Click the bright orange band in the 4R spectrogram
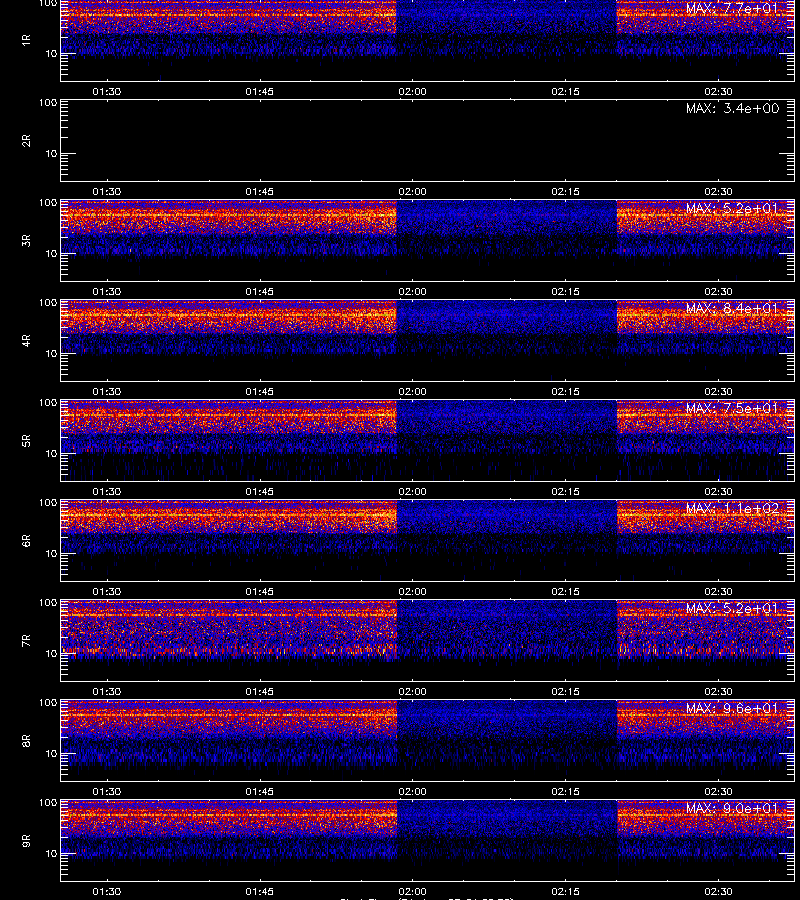Image resolution: width=800 pixels, height=900 pixels. tap(228, 315)
